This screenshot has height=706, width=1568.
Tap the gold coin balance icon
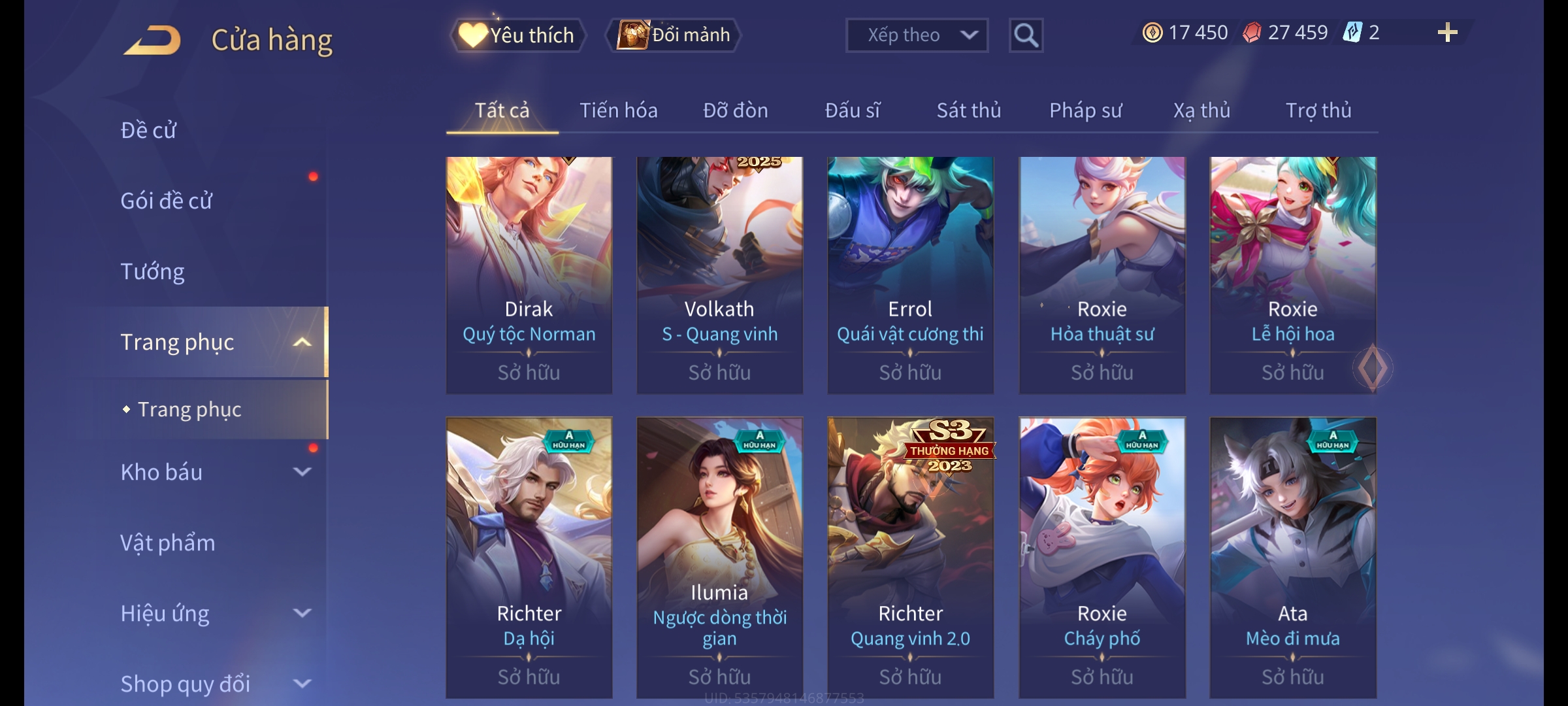pyautogui.click(x=1152, y=33)
